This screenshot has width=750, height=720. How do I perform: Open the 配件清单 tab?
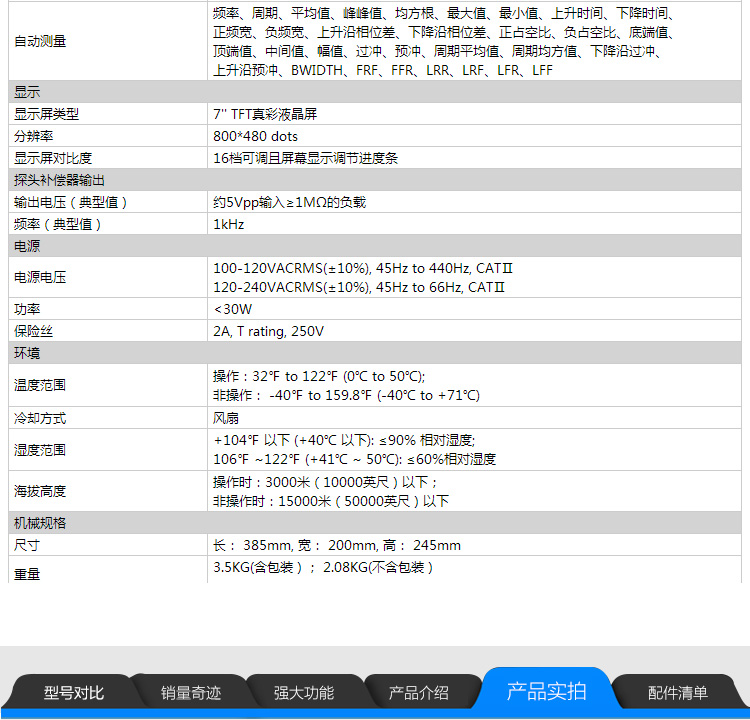(x=677, y=693)
